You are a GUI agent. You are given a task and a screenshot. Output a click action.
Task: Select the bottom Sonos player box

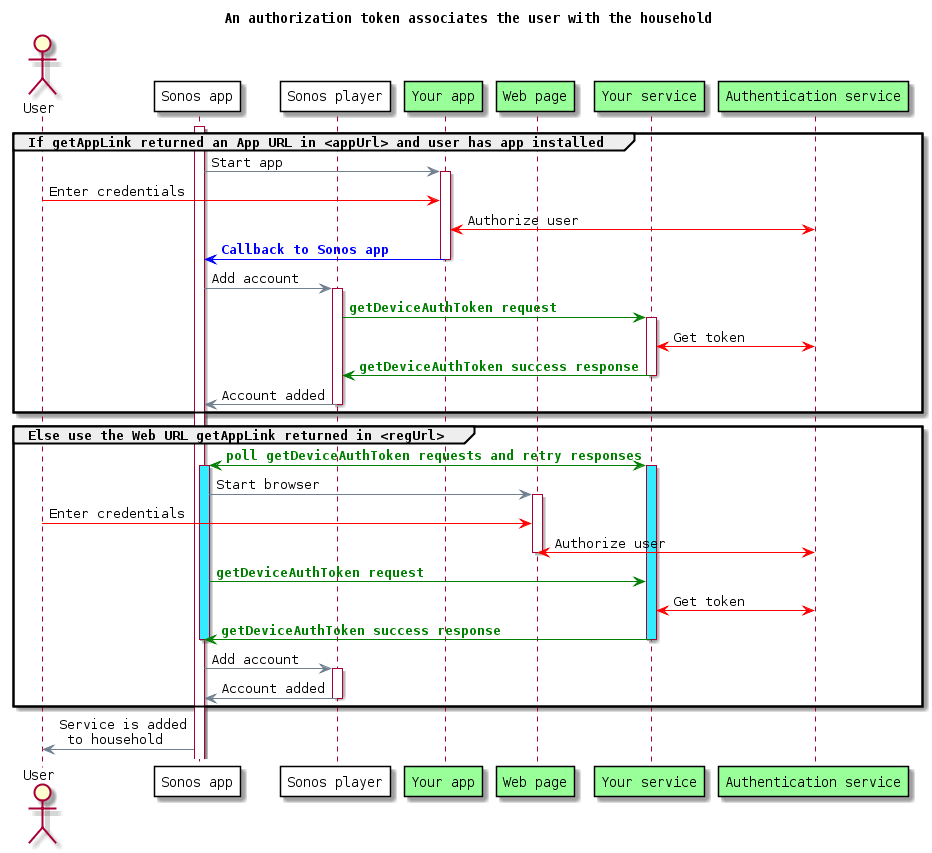tap(335, 782)
